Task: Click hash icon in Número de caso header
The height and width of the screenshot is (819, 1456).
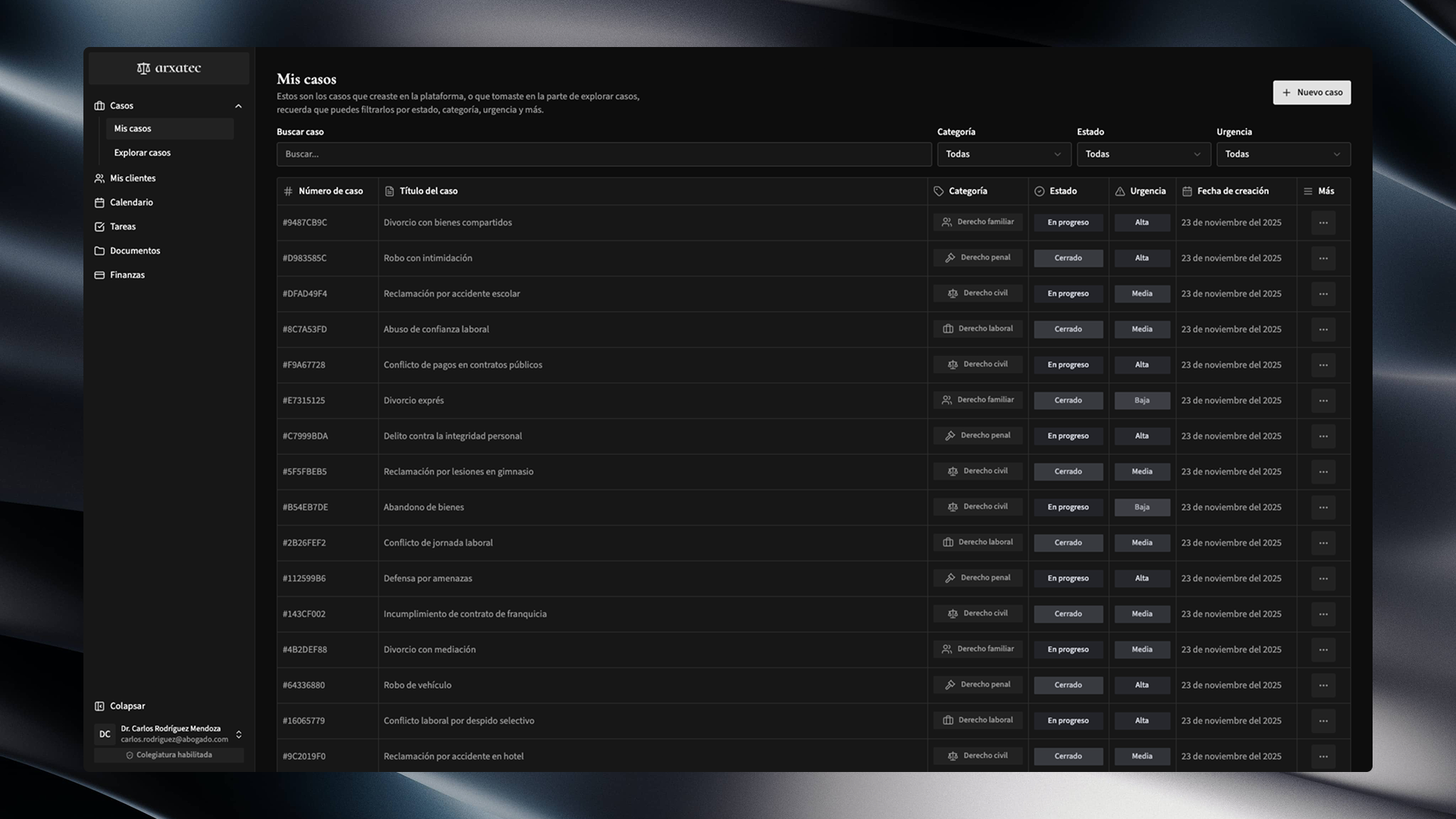Action: [288, 191]
